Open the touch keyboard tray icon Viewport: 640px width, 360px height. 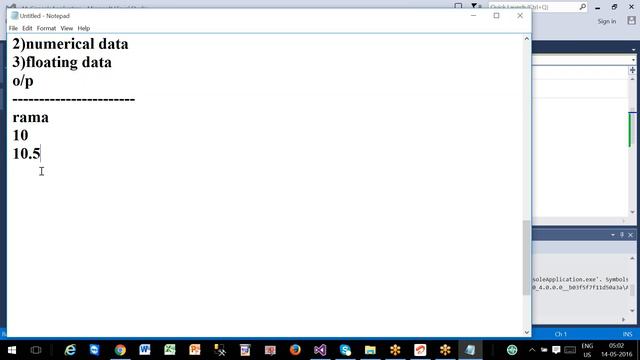[x=570, y=350]
